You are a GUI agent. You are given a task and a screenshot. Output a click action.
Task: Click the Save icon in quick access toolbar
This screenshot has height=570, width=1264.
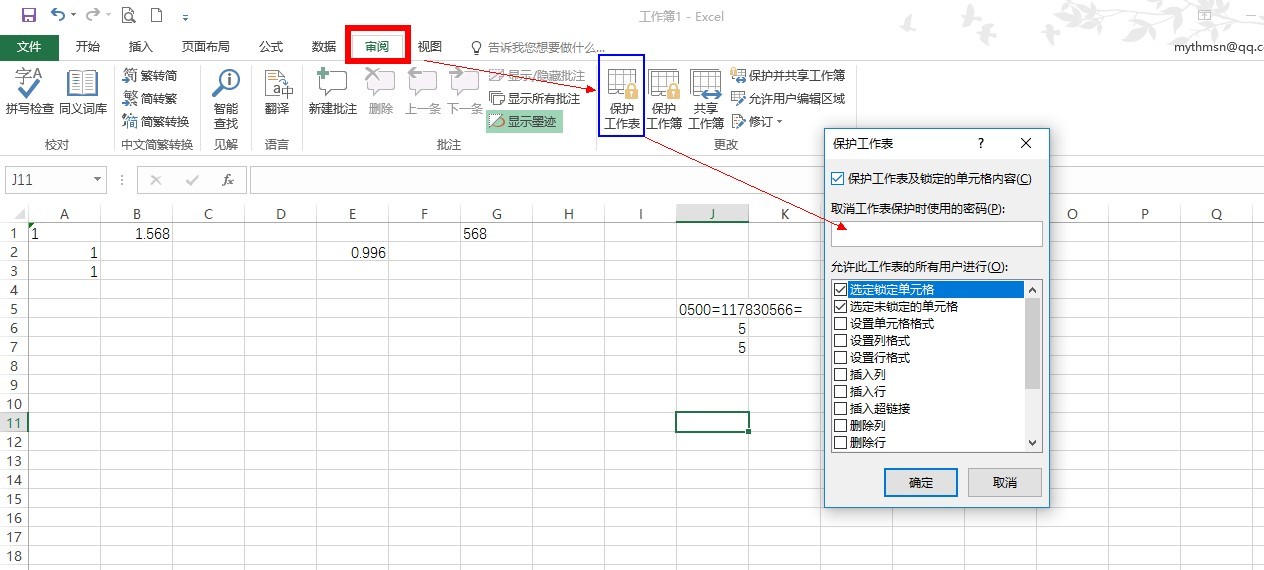(x=28, y=15)
